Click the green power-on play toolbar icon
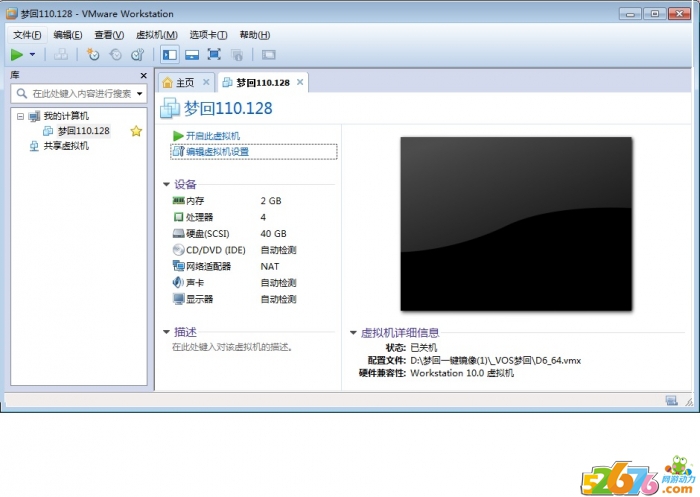 tap(17, 55)
